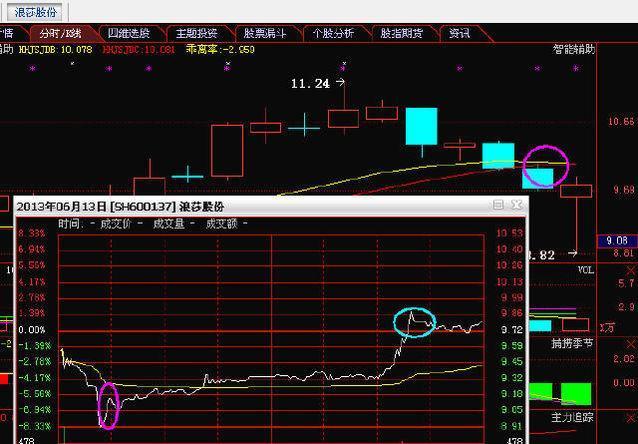The image size is (638, 444).
Task: Maximize the 浪莎股份 intraday popup window
Action: [498, 205]
